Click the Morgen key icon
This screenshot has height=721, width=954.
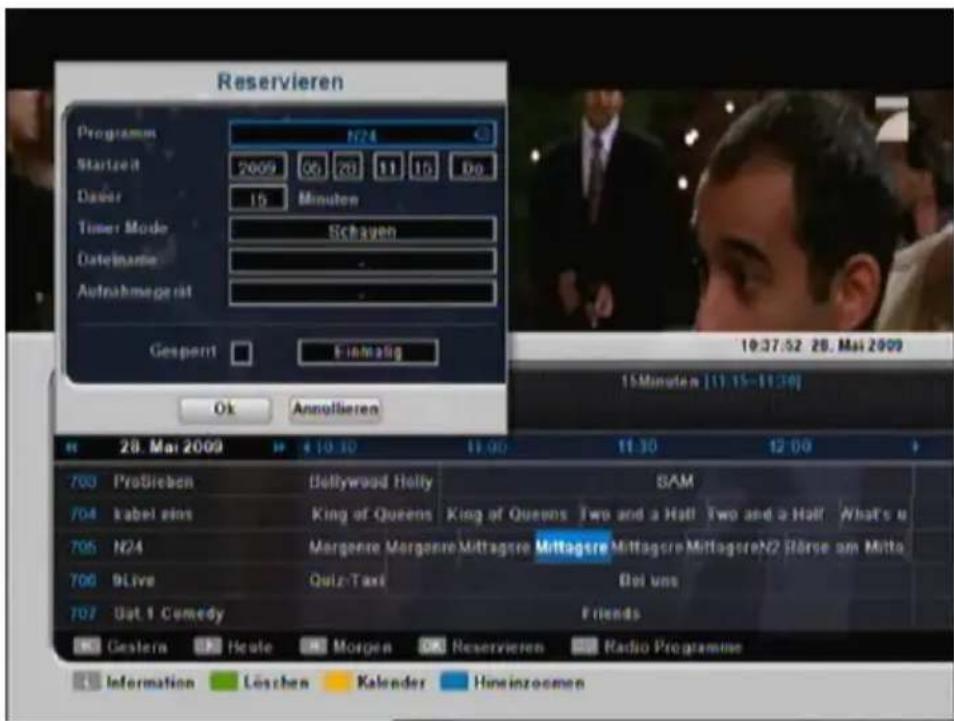pyautogui.click(x=313, y=646)
